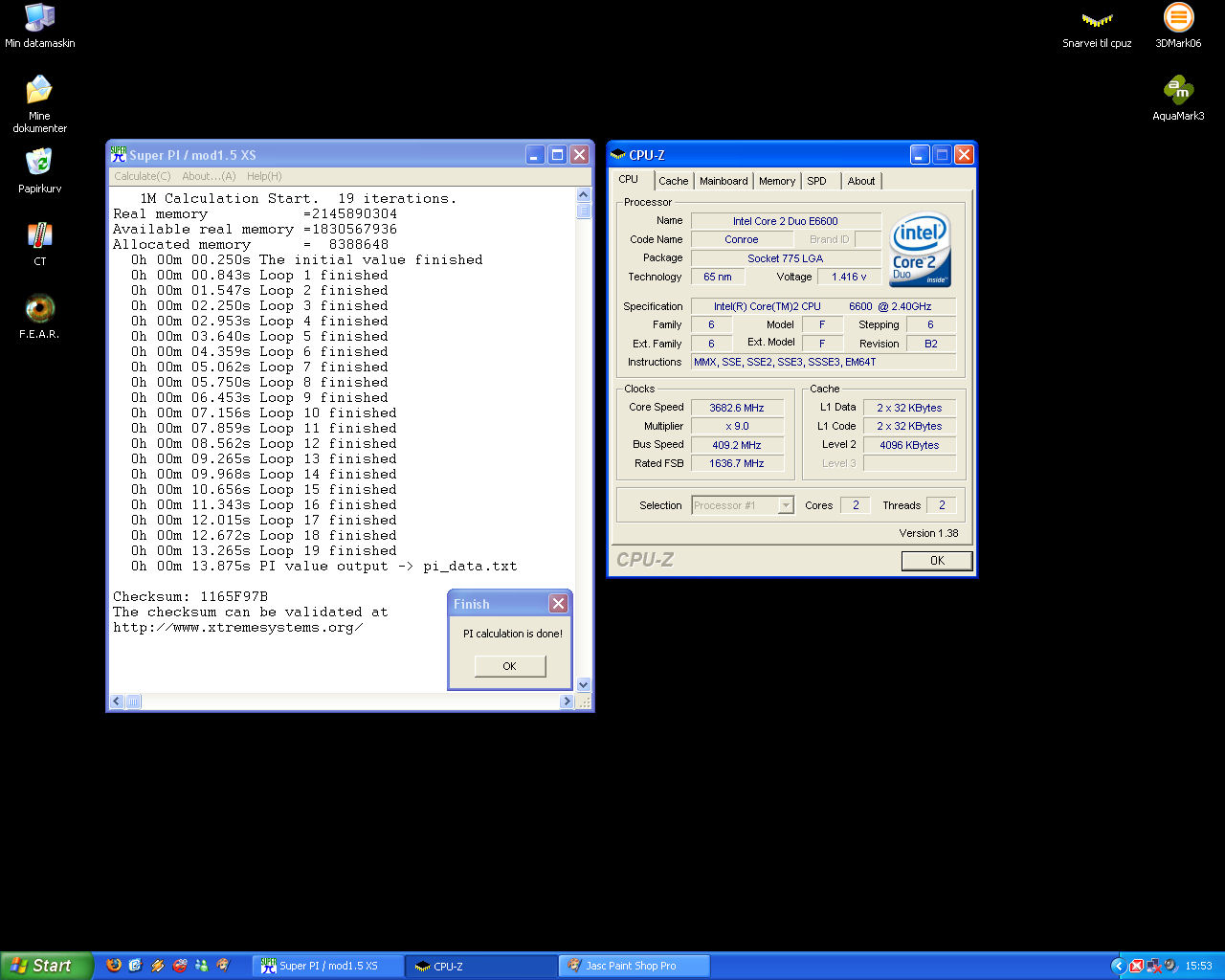
Task: Click the taskbar clock showing 15:53
Action: [x=1198, y=966]
